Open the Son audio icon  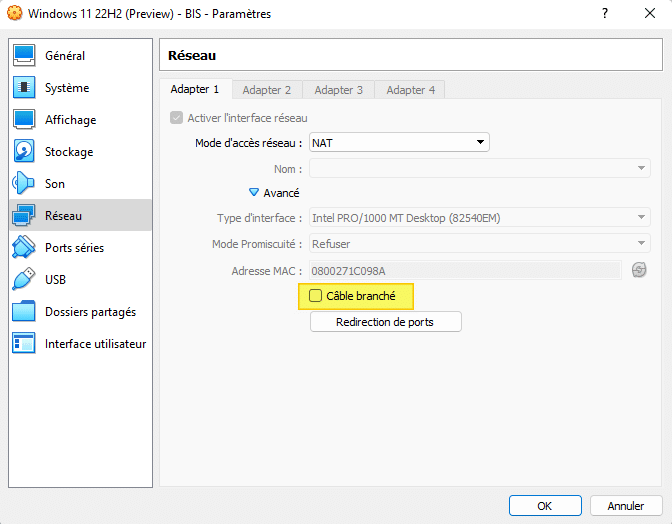pyautogui.click(x=24, y=184)
